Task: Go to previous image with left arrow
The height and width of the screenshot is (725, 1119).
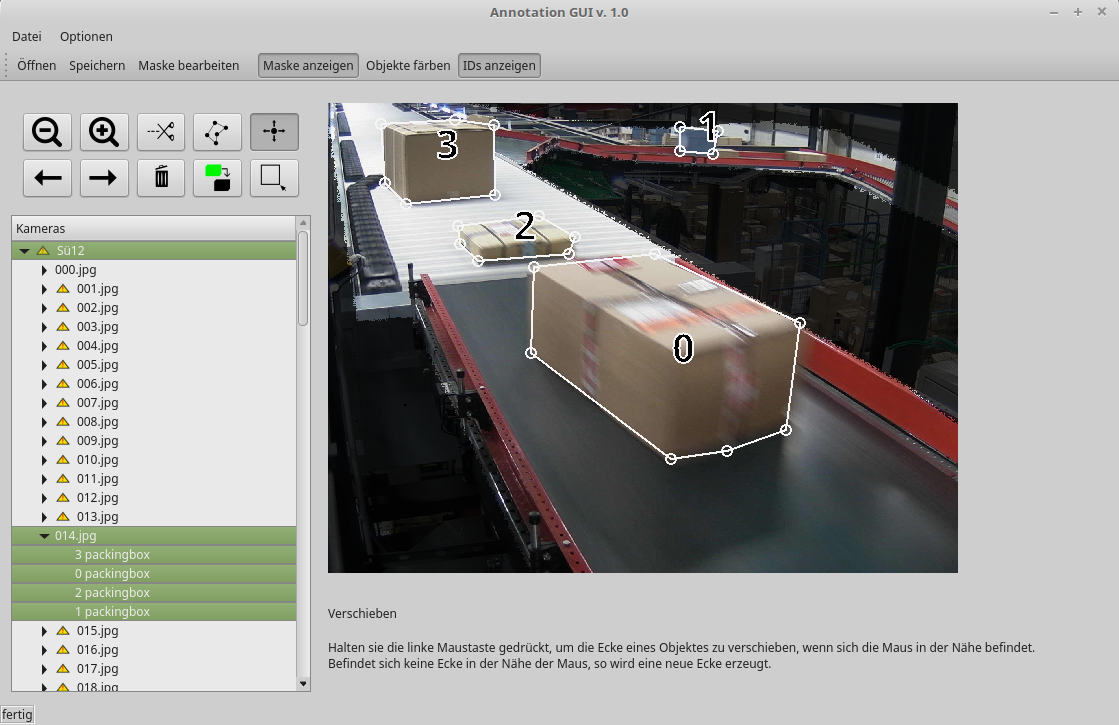Action: (x=48, y=178)
